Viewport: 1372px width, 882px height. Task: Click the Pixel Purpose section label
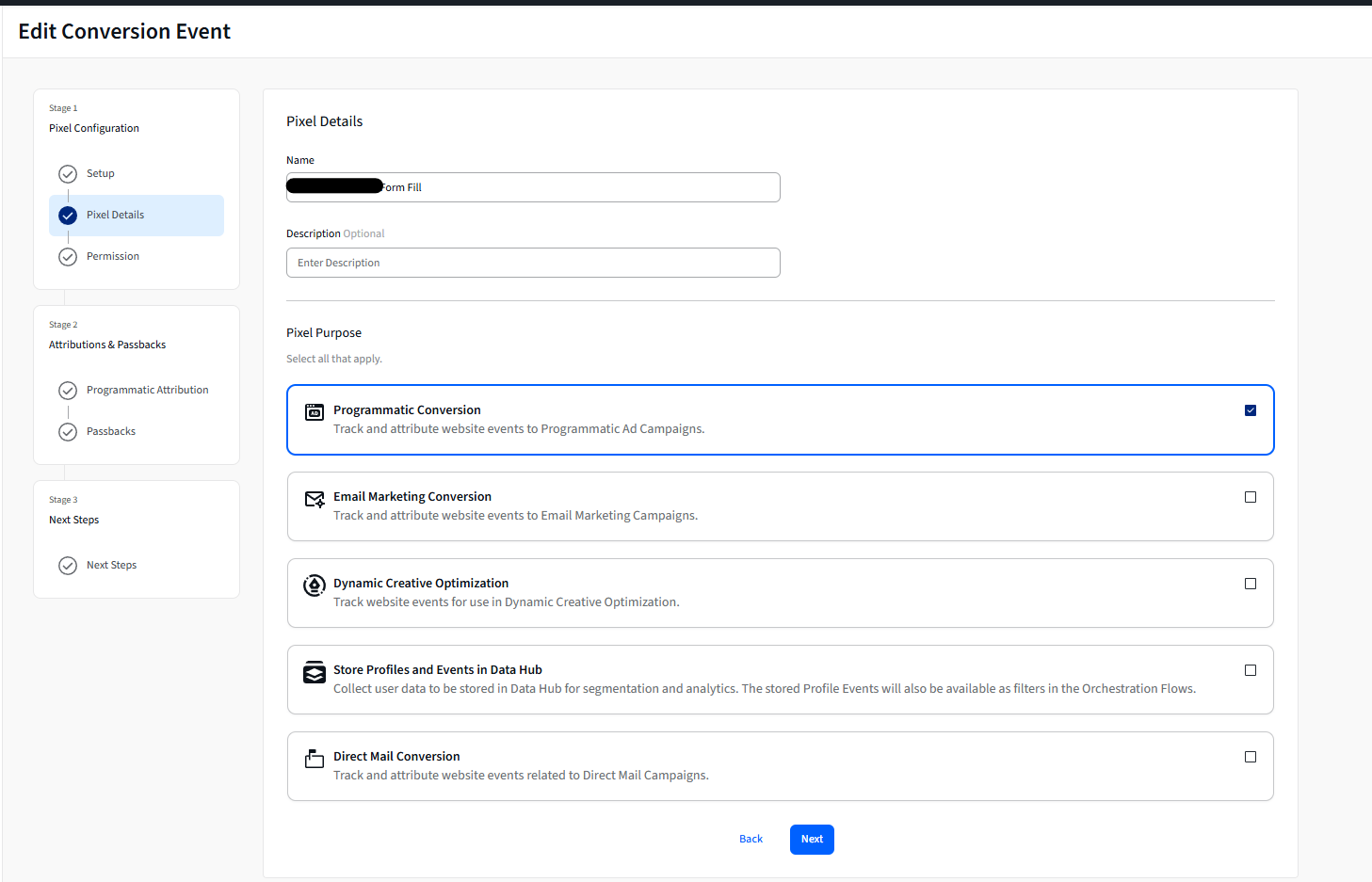(324, 333)
